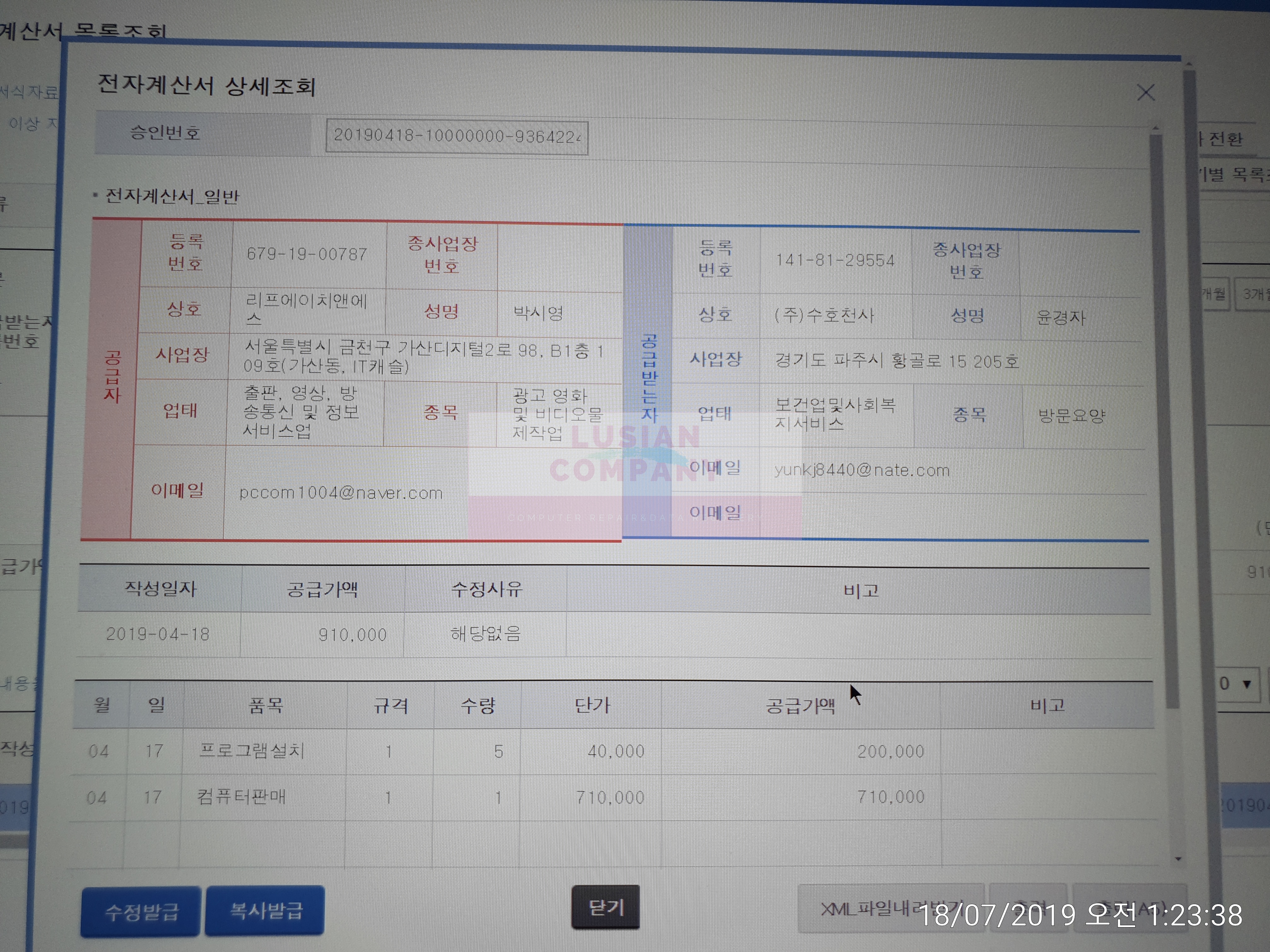This screenshot has height=952, width=1270.
Task: Close the 전자계산서 상세조회 dialog with X
Action: point(1145,92)
